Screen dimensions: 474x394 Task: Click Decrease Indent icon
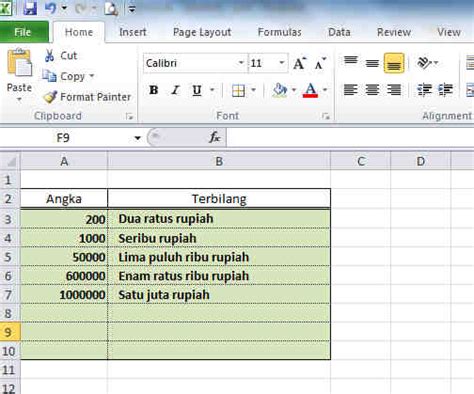click(x=424, y=90)
